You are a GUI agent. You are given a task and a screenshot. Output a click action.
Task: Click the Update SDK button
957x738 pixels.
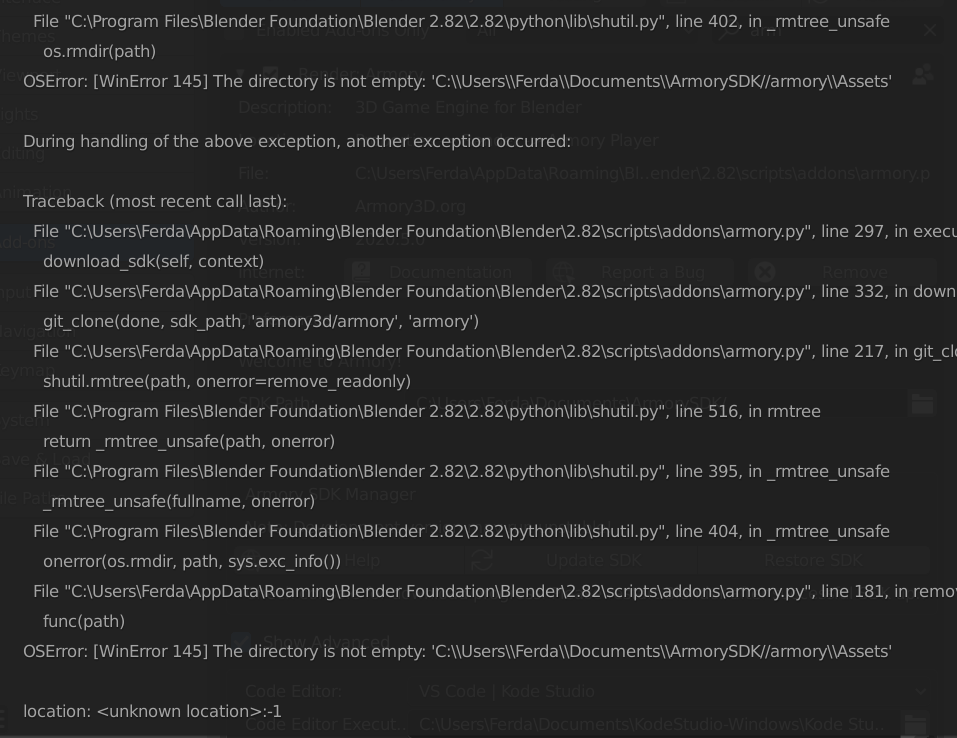tap(593, 561)
